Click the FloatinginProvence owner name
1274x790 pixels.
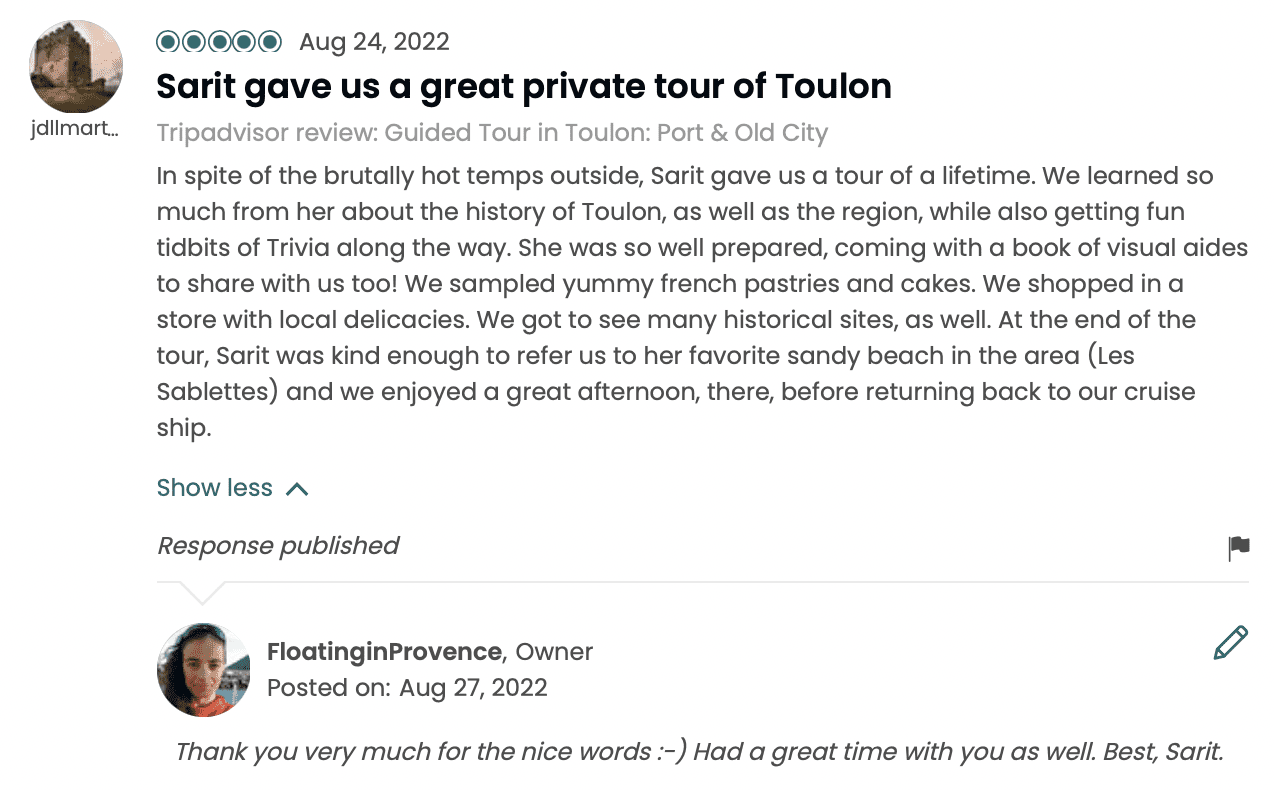pyautogui.click(x=384, y=652)
